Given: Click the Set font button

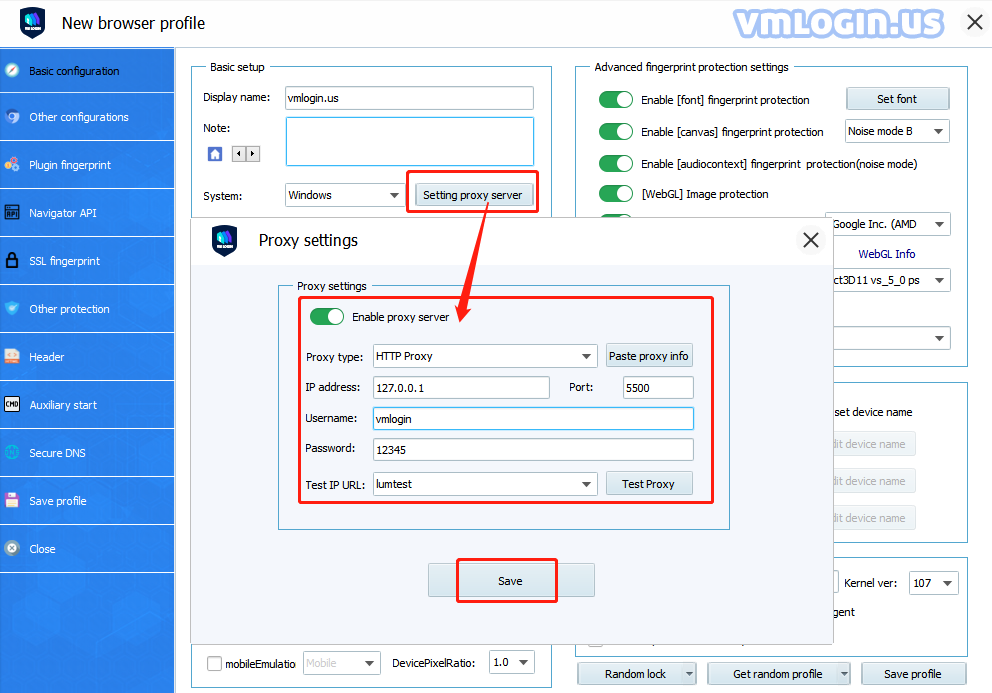Looking at the screenshot, I should (897, 99).
